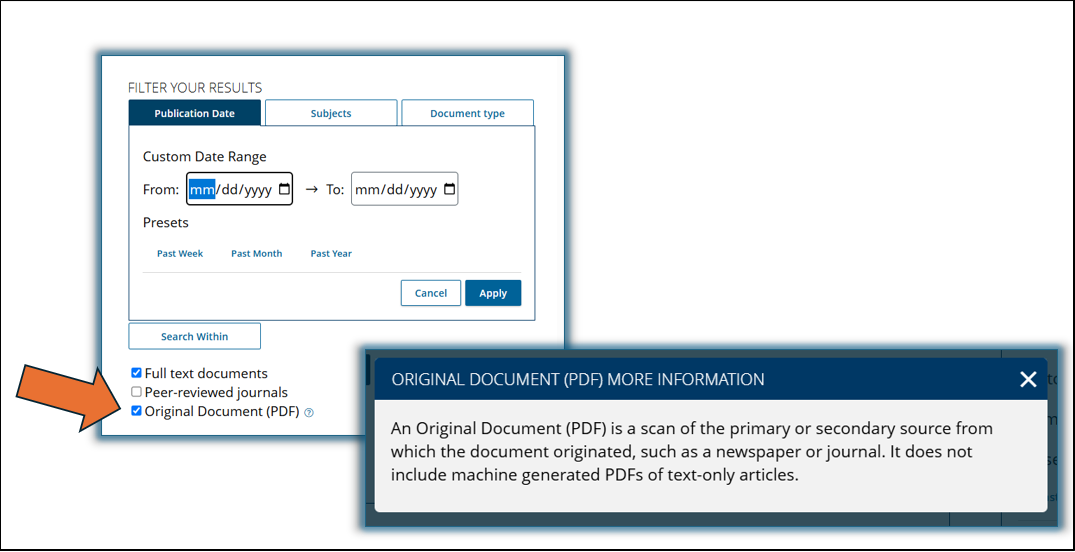Select the Past Year preset
The height and width of the screenshot is (552, 1075).
[331, 254]
